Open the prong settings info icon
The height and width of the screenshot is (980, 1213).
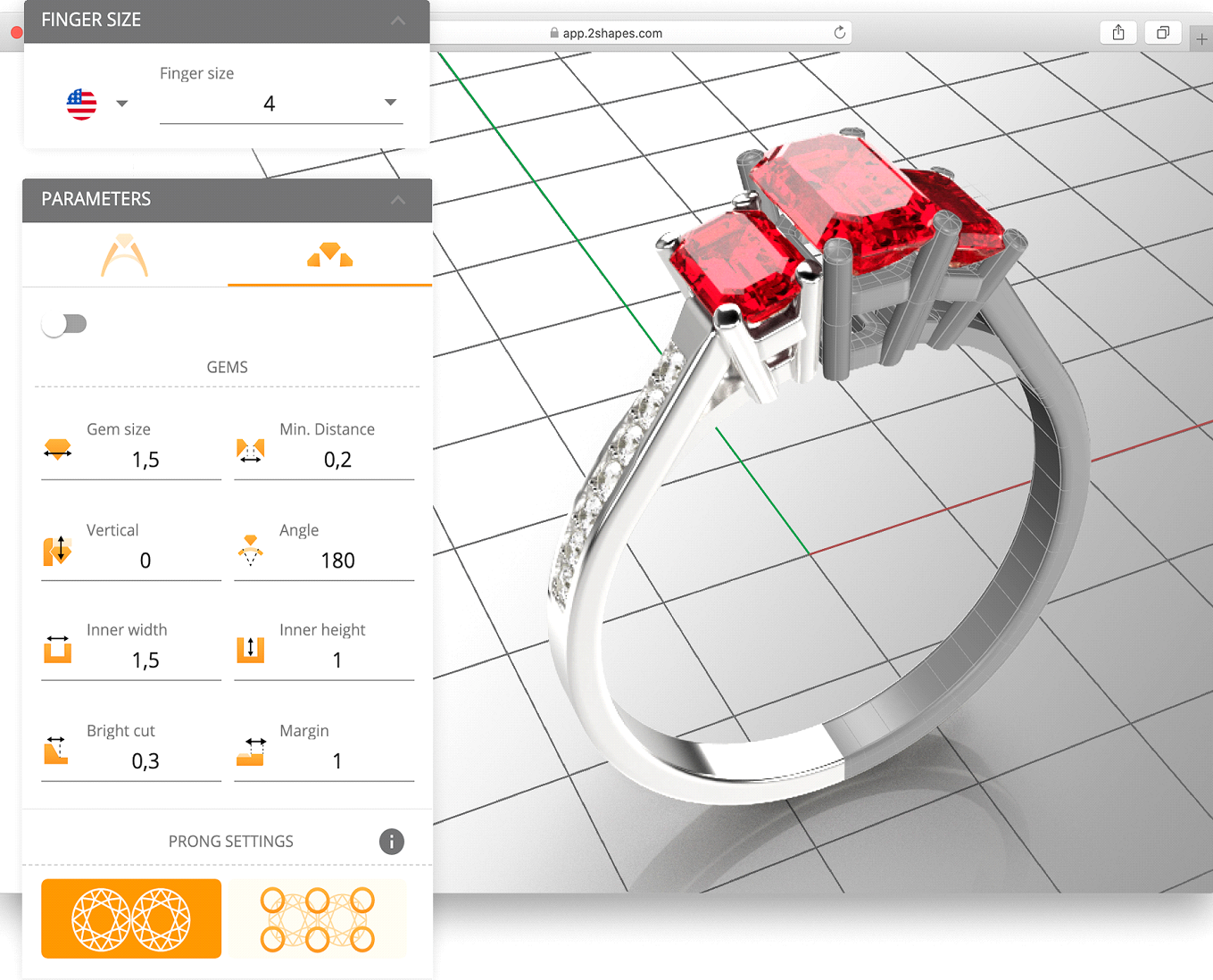tap(391, 842)
